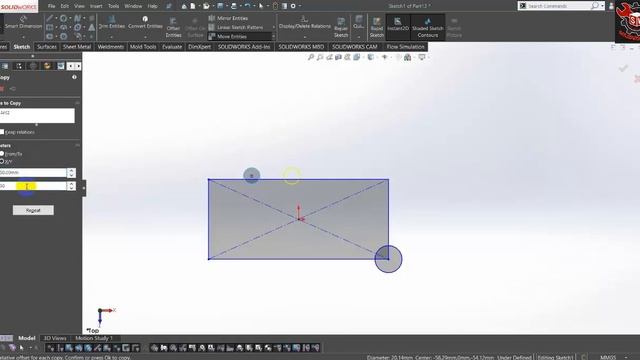Select the Corner Rectangle sketch tool
The width and height of the screenshot is (640, 360).
(x=49, y=27)
